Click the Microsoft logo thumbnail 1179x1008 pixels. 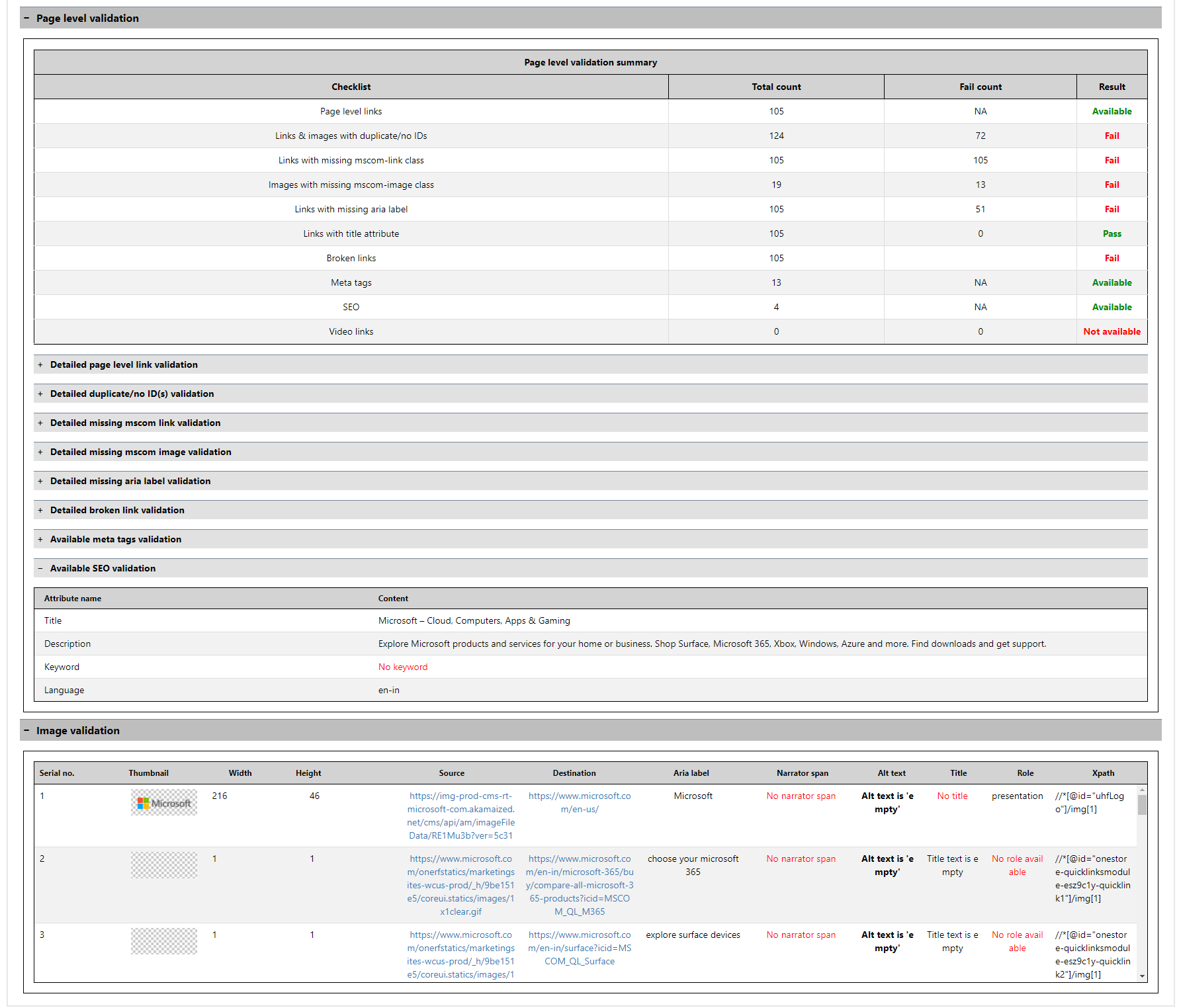[x=164, y=802]
